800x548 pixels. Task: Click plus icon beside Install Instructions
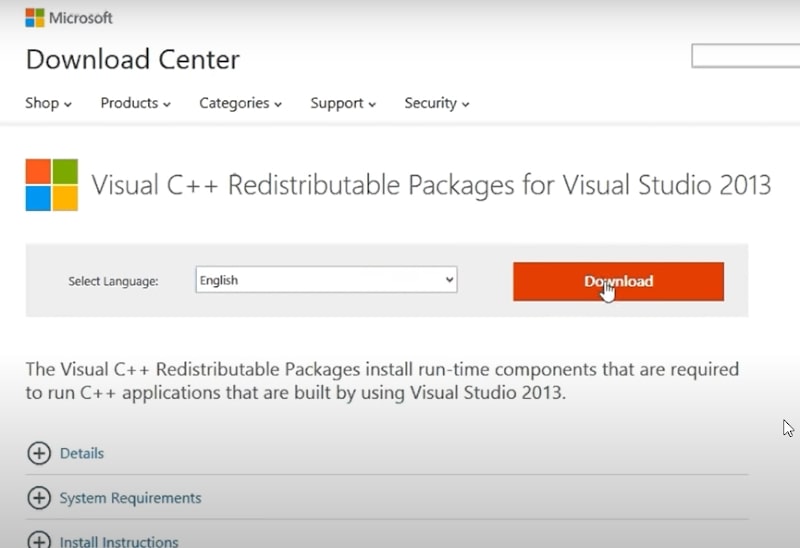point(39,540)
